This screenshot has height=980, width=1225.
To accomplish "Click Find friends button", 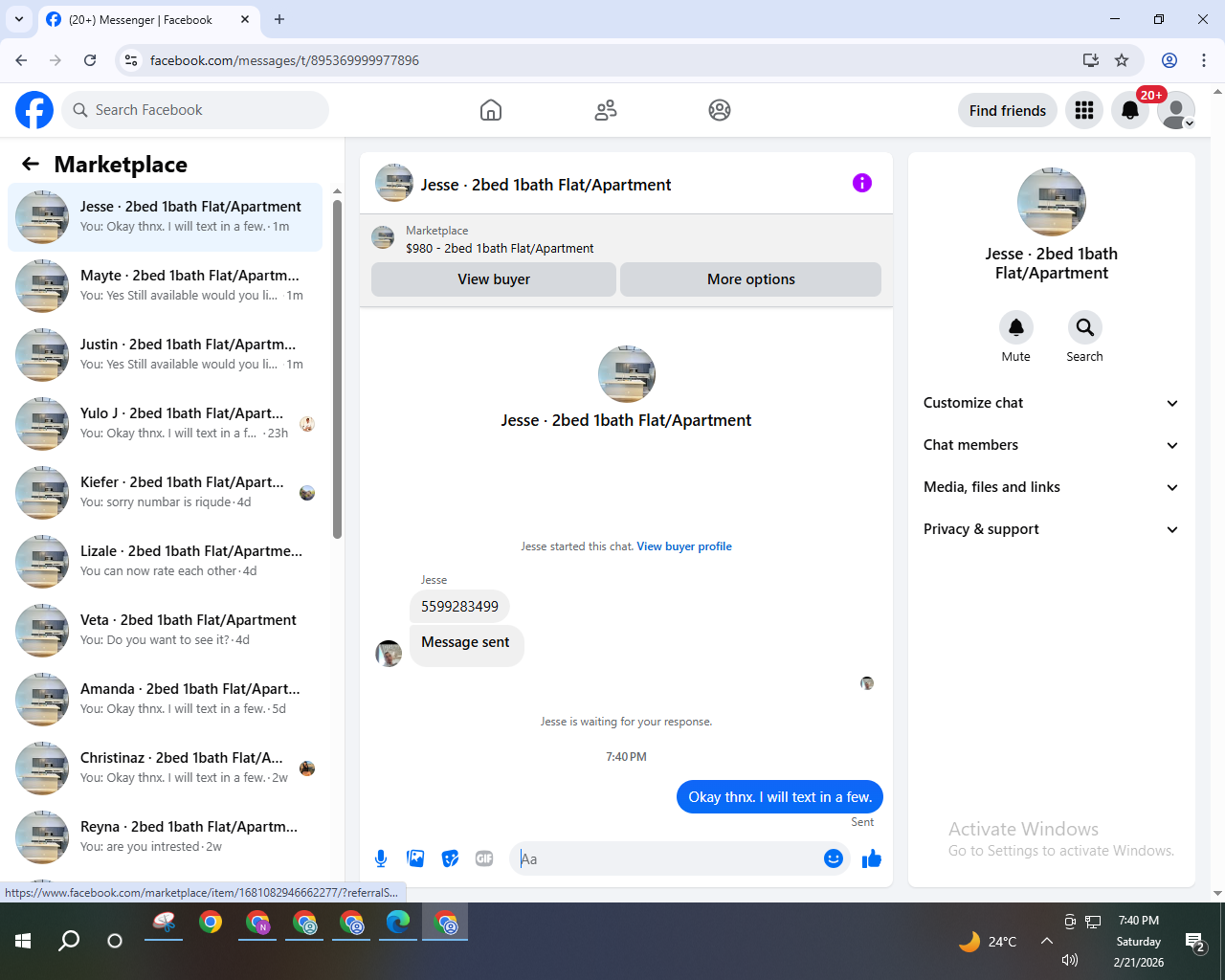I will (x=1008, y=111).
